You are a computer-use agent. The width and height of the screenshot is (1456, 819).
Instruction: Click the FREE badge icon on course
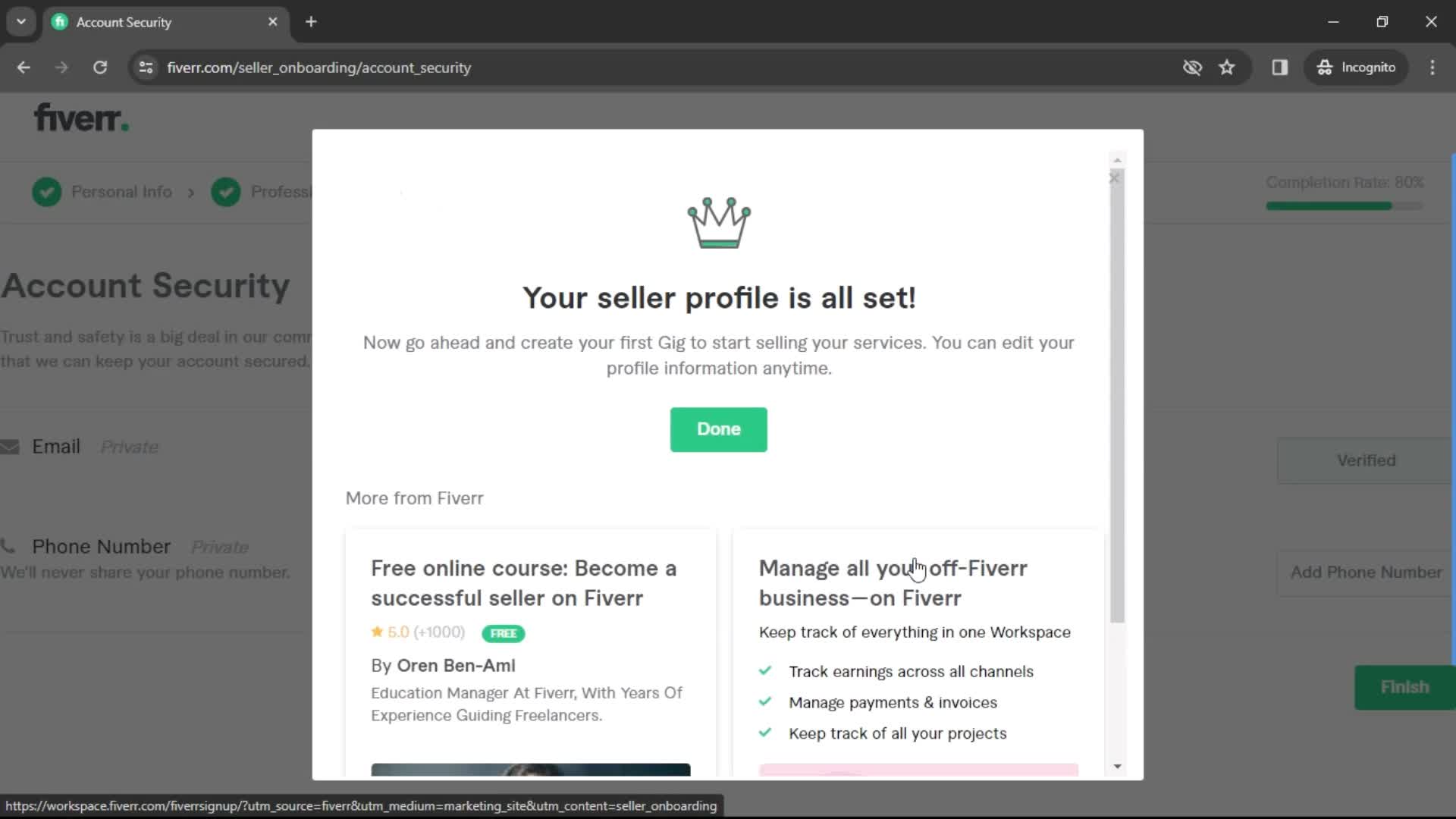[x=503, y=631]
